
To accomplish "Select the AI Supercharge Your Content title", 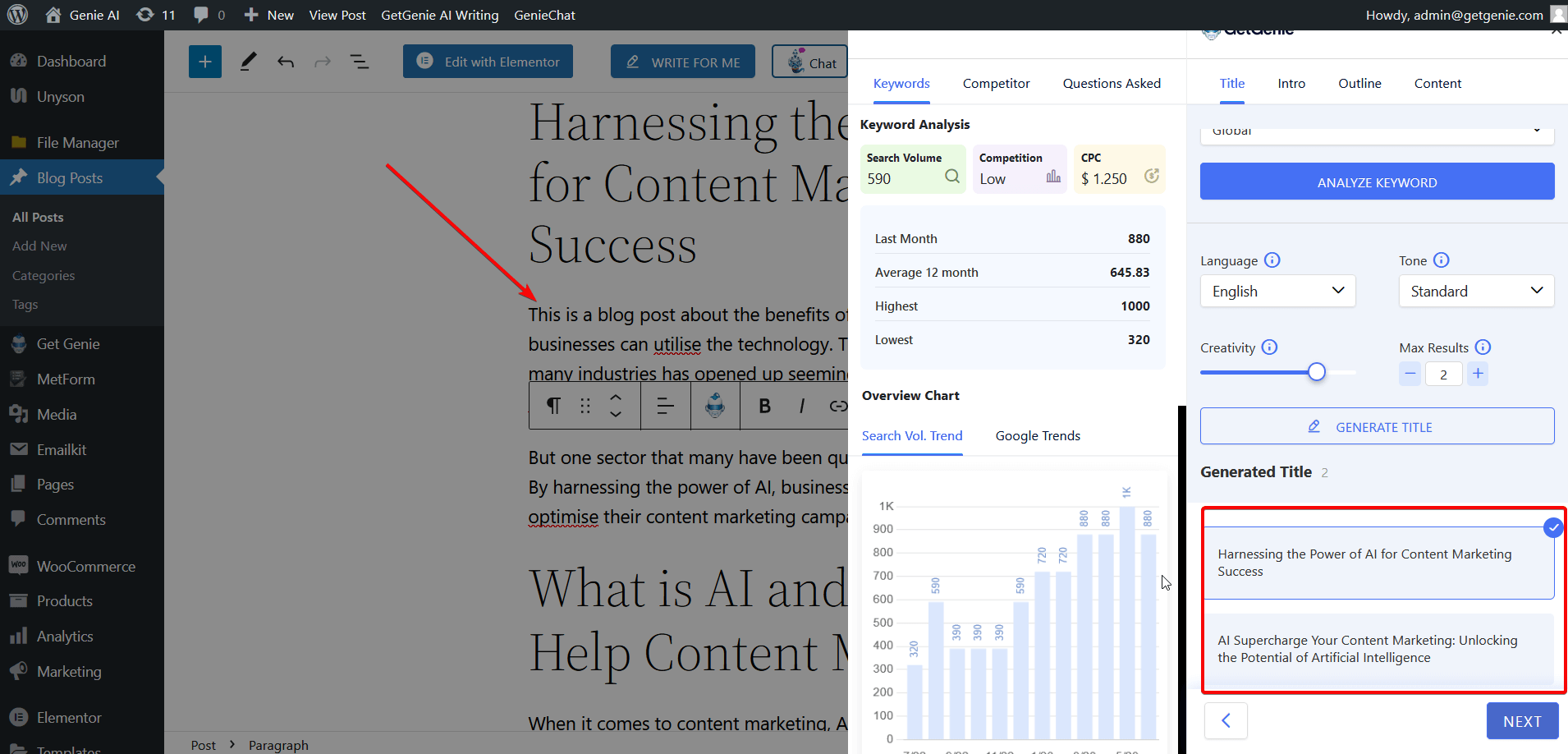I will tap(1379, 649).
